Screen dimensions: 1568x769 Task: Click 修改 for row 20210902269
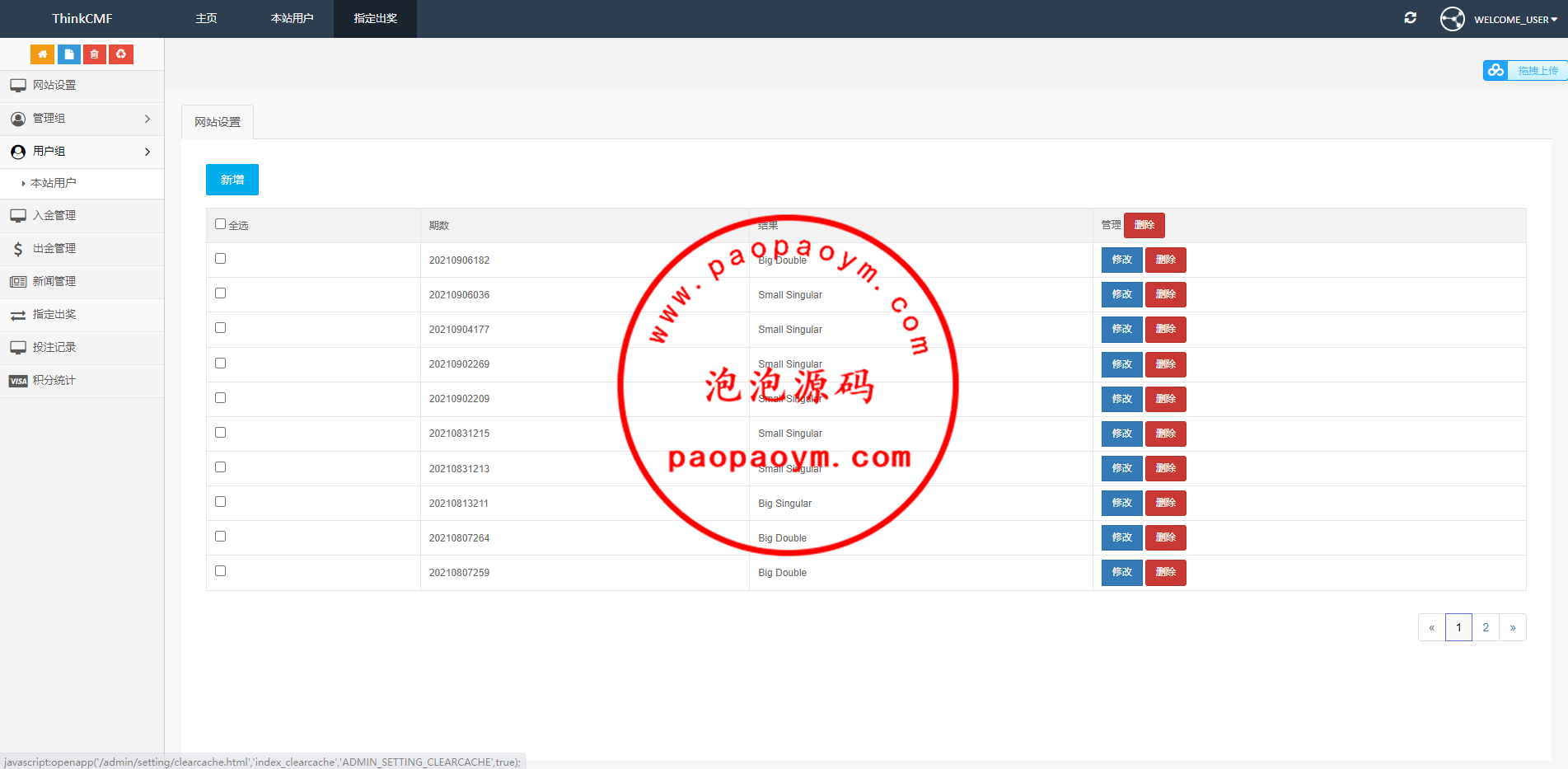click(x=1122, y=364)
